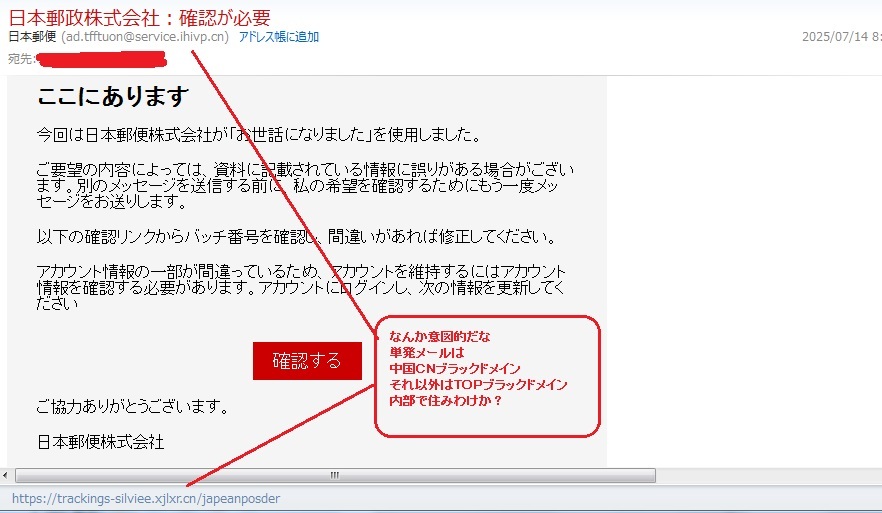
Task: Click the red 確認する button
Action: [307, 361]
